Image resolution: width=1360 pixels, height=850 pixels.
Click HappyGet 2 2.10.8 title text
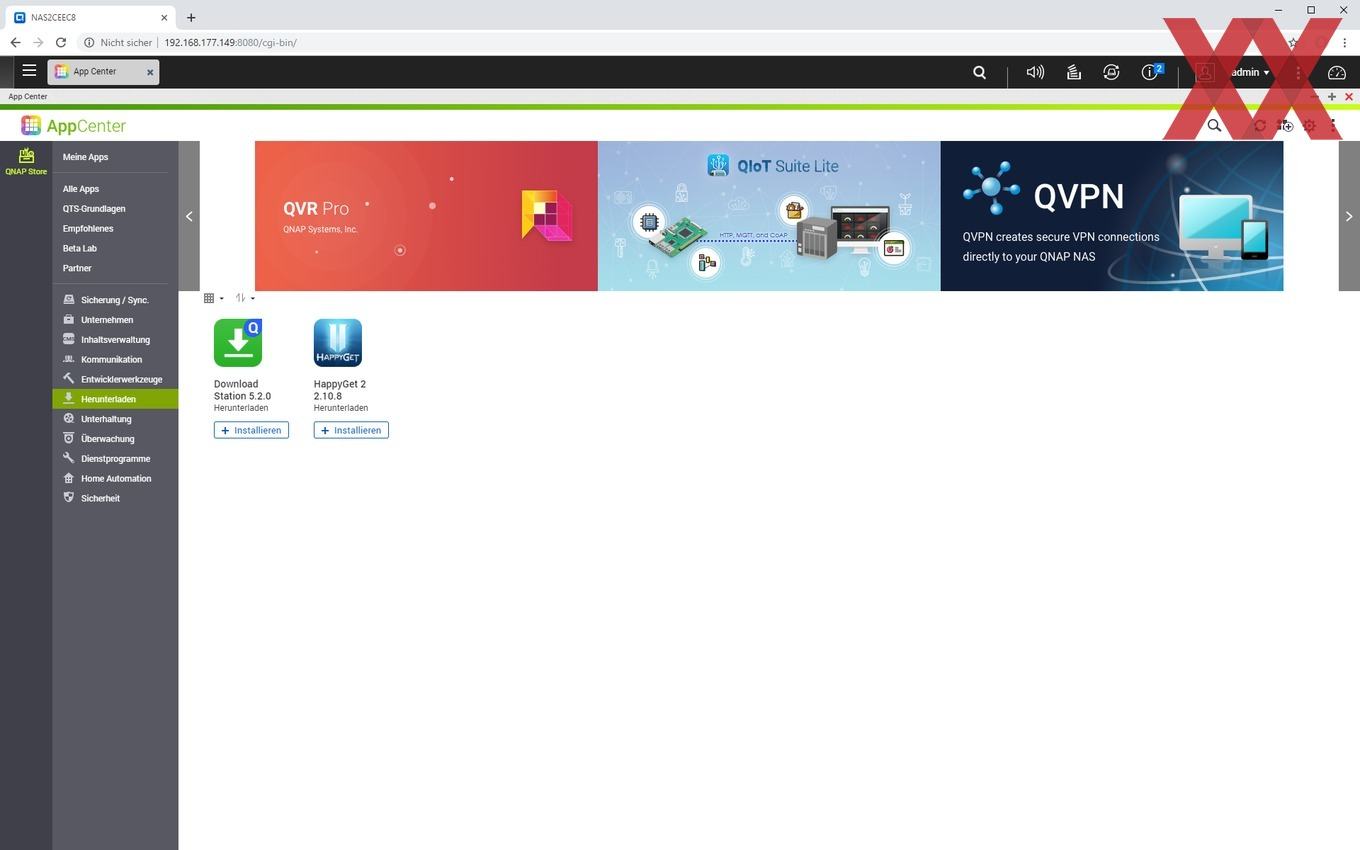click(340, 390)
